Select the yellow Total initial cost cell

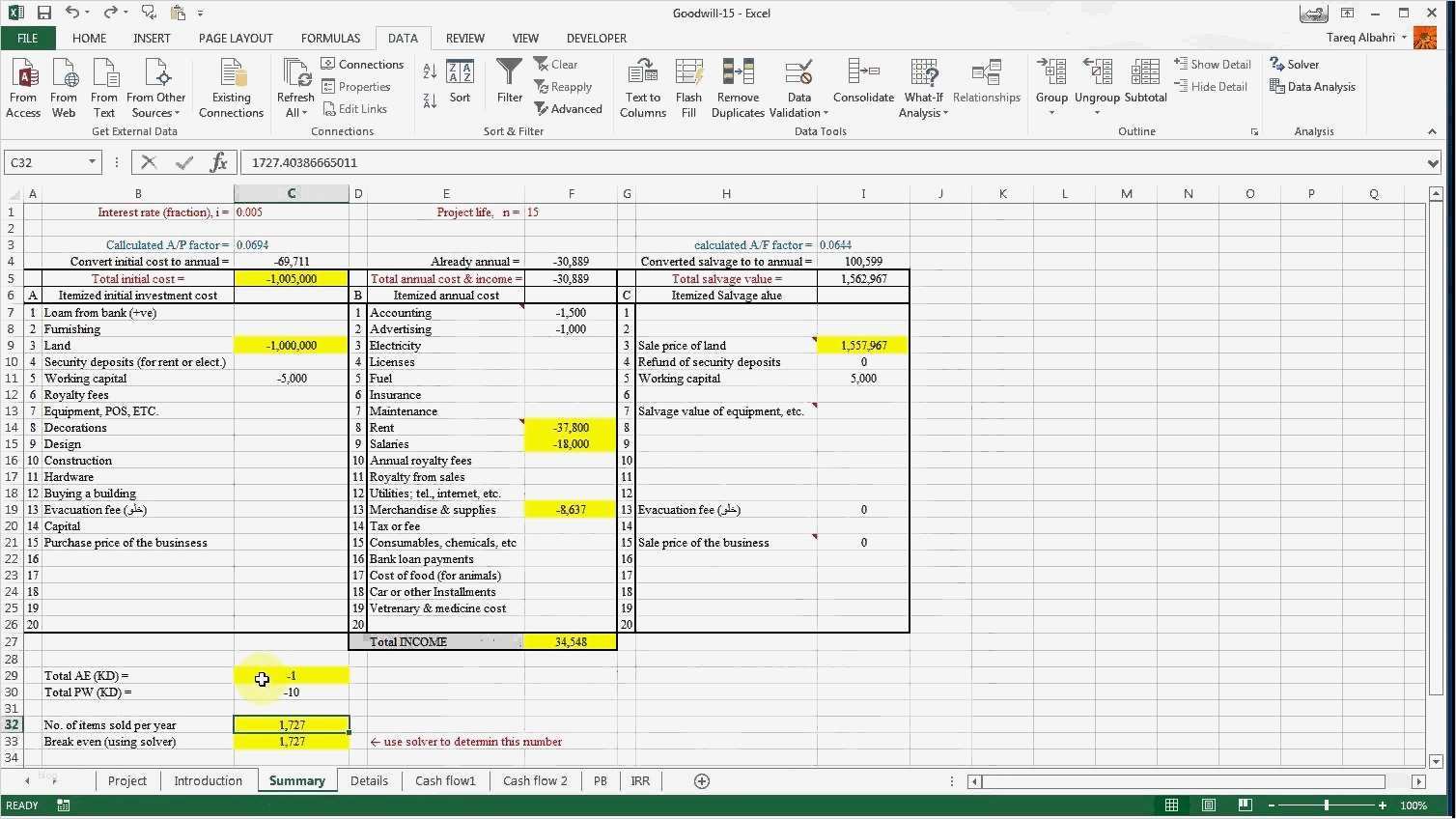292,279
